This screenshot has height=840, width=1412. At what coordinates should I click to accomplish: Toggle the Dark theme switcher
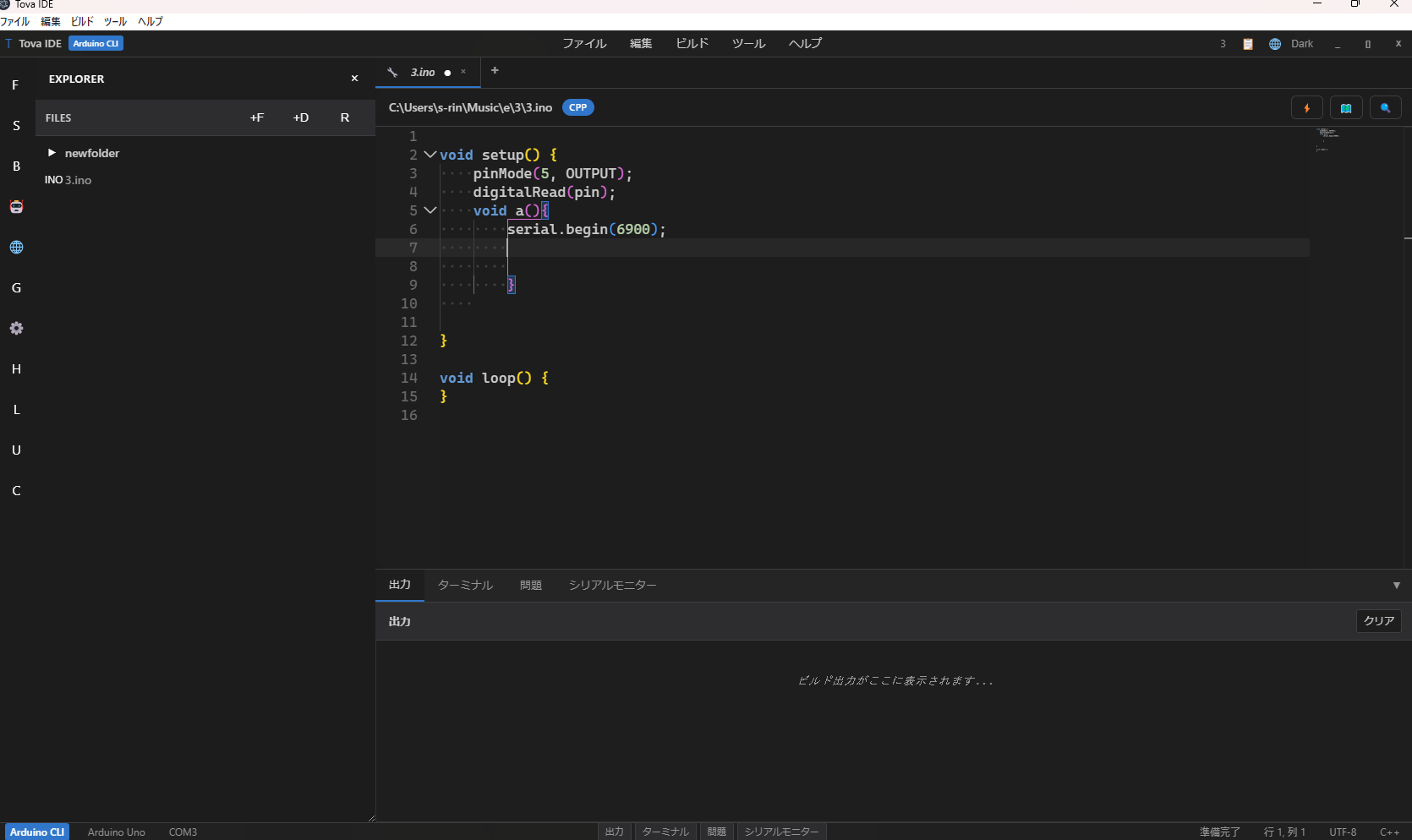1301,44
